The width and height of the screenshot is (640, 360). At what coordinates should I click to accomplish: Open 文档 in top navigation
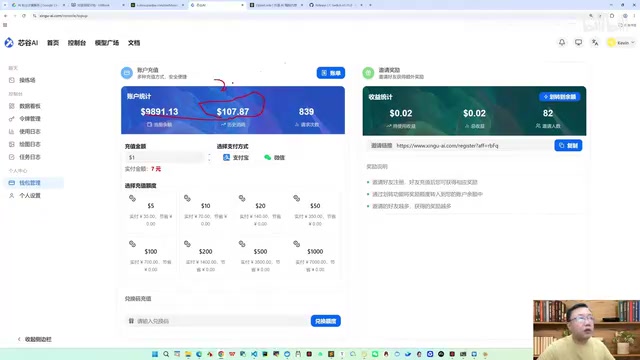pos(134,42)
